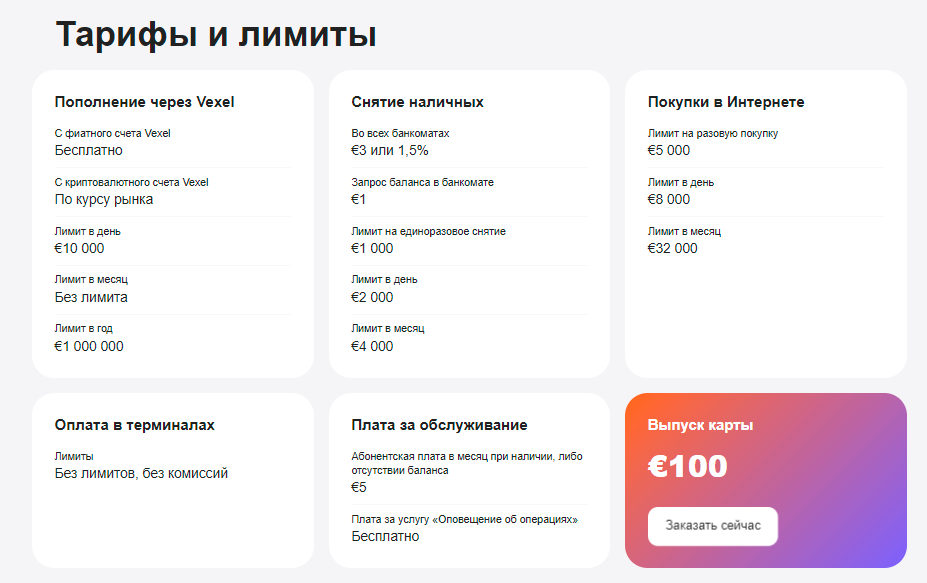Click the "Тарифы и лимиты" page heading
Screen dimensions: 927x583
coord(216,34)
